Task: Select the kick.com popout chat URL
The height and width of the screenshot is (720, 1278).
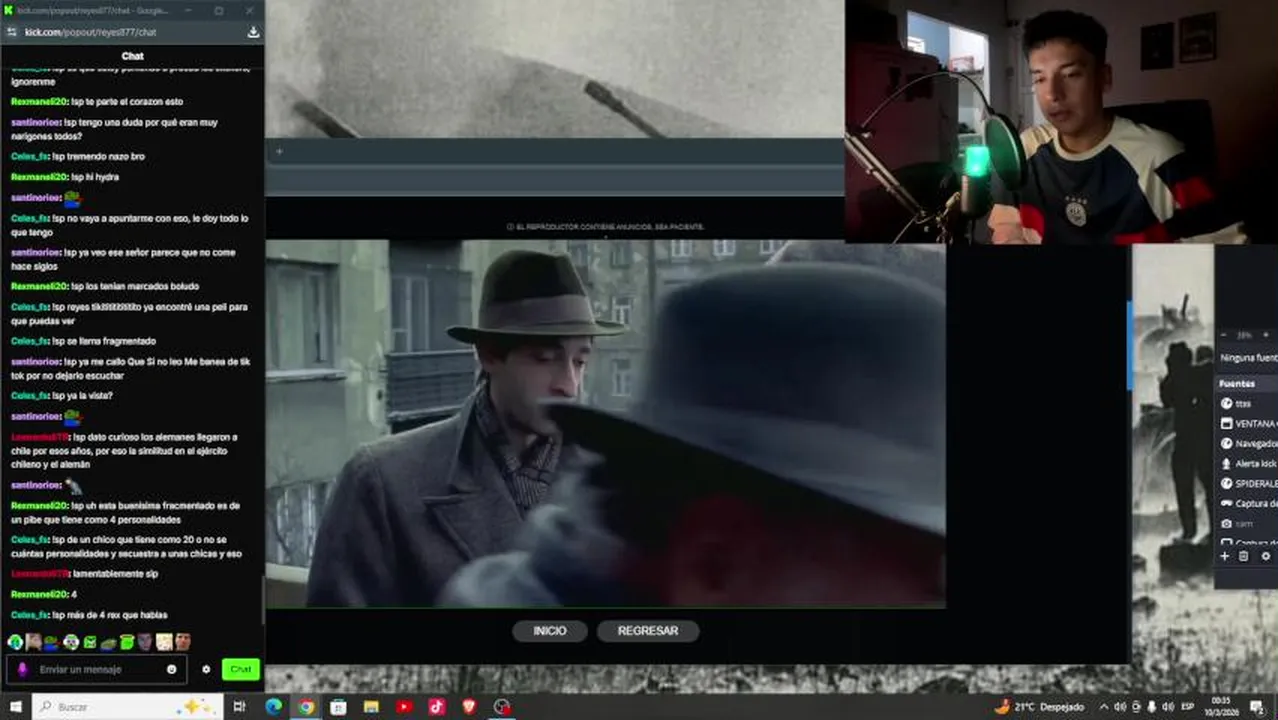Action: click(91, 32)
